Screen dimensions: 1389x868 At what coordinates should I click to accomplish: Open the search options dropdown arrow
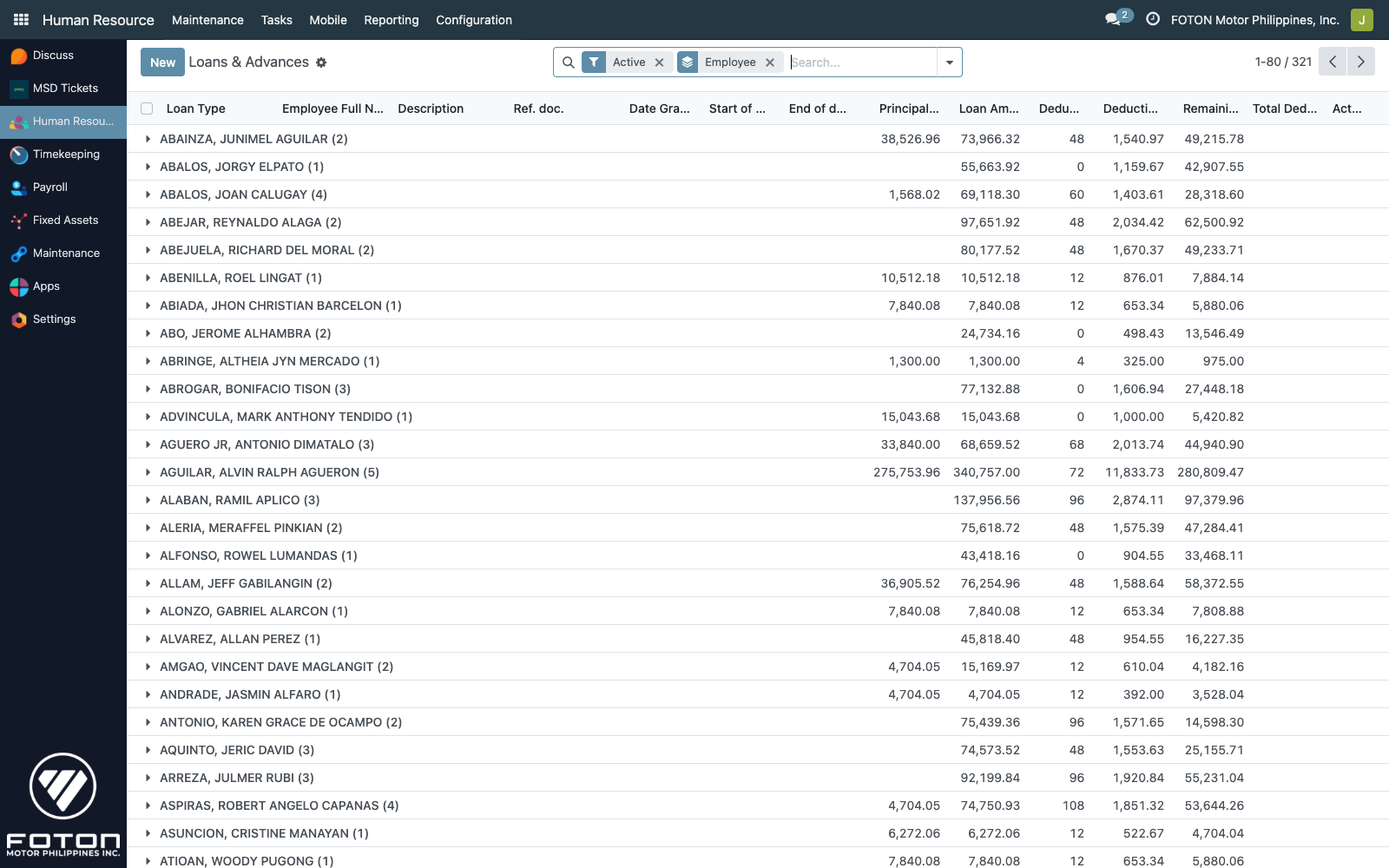(x=950, y=62)
